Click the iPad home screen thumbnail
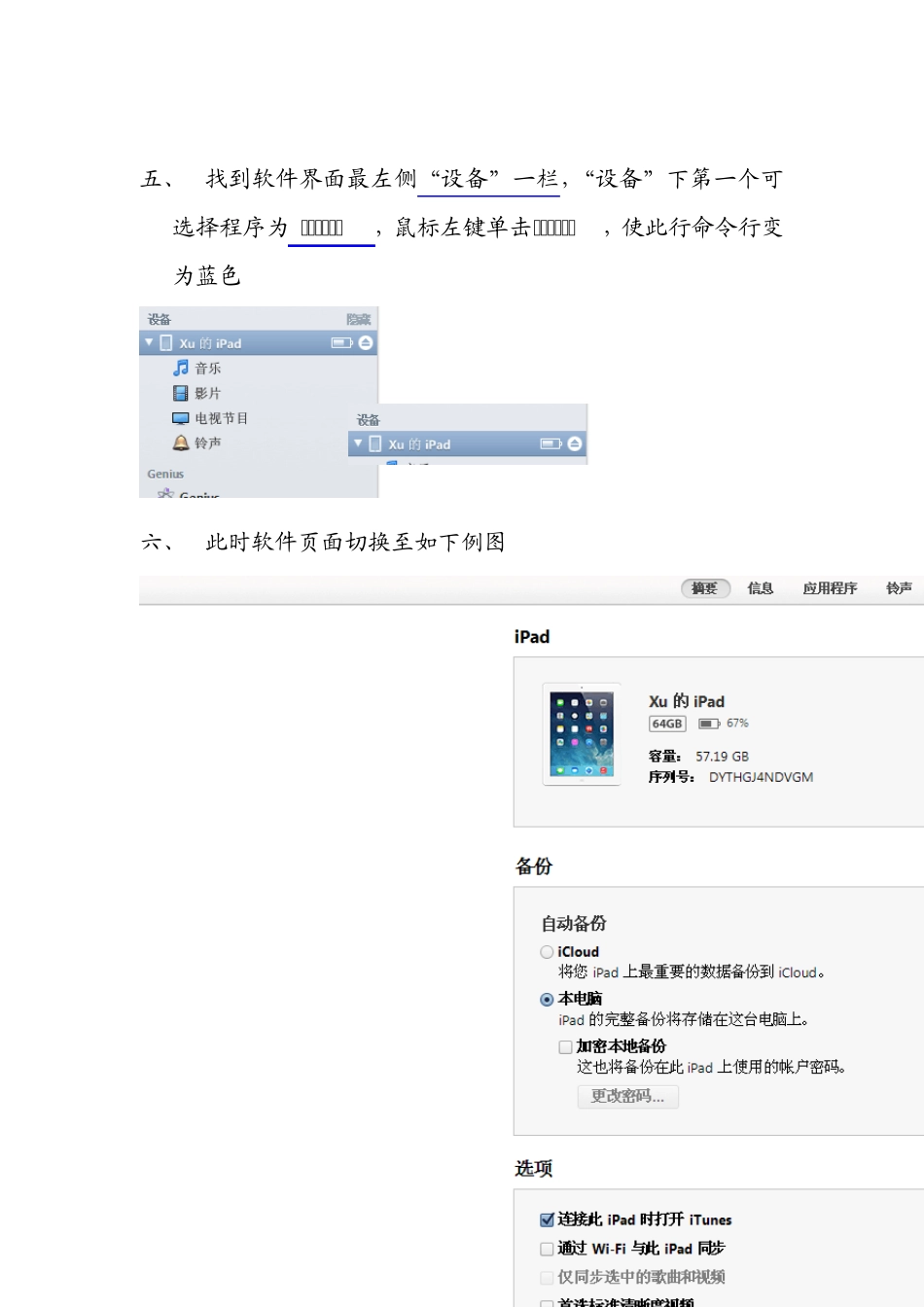Image resolution: width=924 pixels, height=1307 pixels. pos(582,734)
